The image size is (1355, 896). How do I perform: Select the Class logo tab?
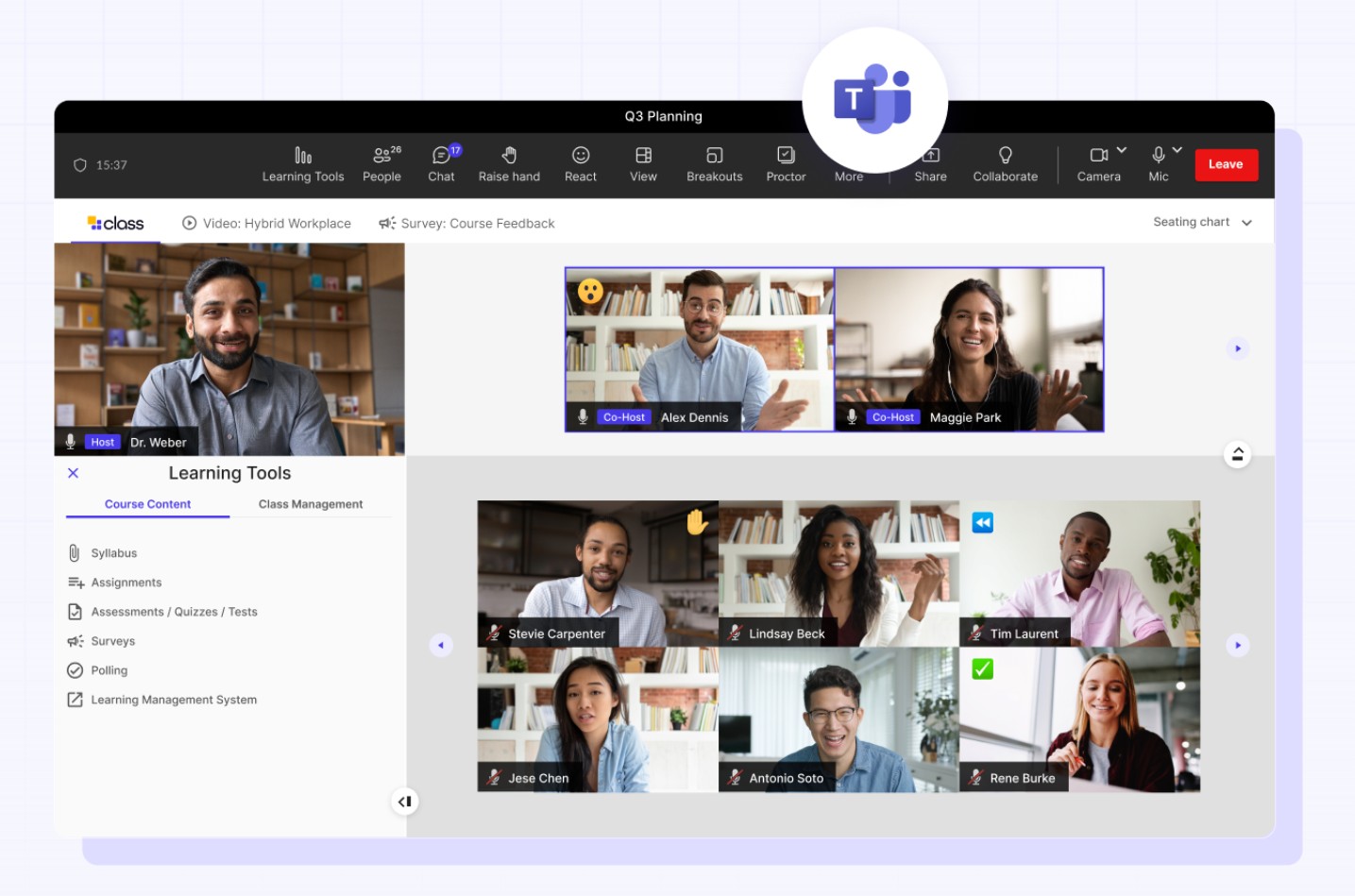coord(116,224)
